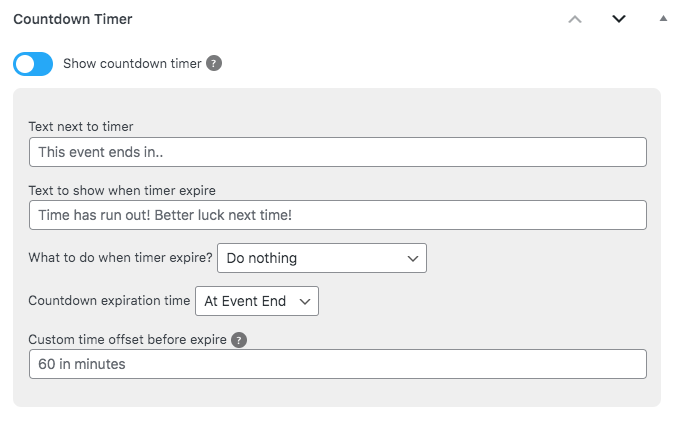This screenshot has width=678, height=422.
Task: Click the Text to show when timer expire label
Action: 122,191
